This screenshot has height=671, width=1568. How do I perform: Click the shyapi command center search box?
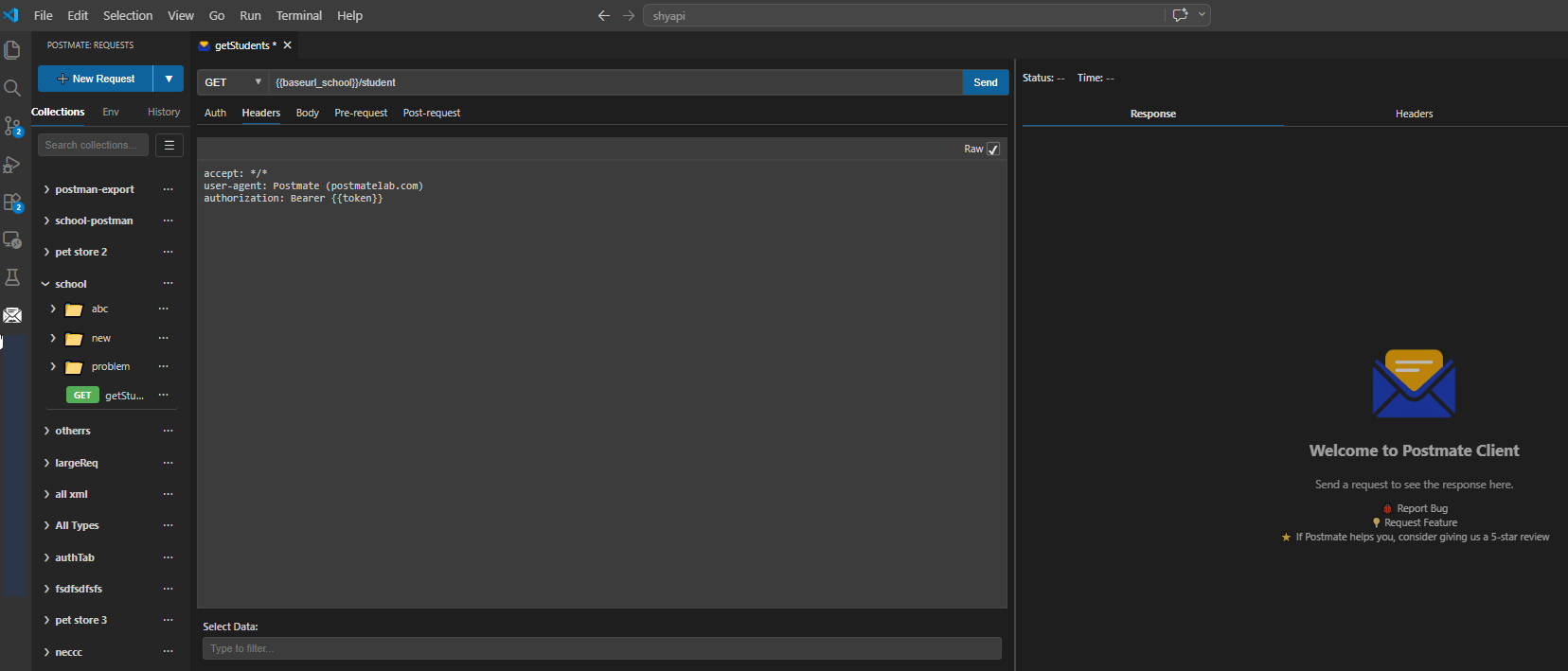904,15
